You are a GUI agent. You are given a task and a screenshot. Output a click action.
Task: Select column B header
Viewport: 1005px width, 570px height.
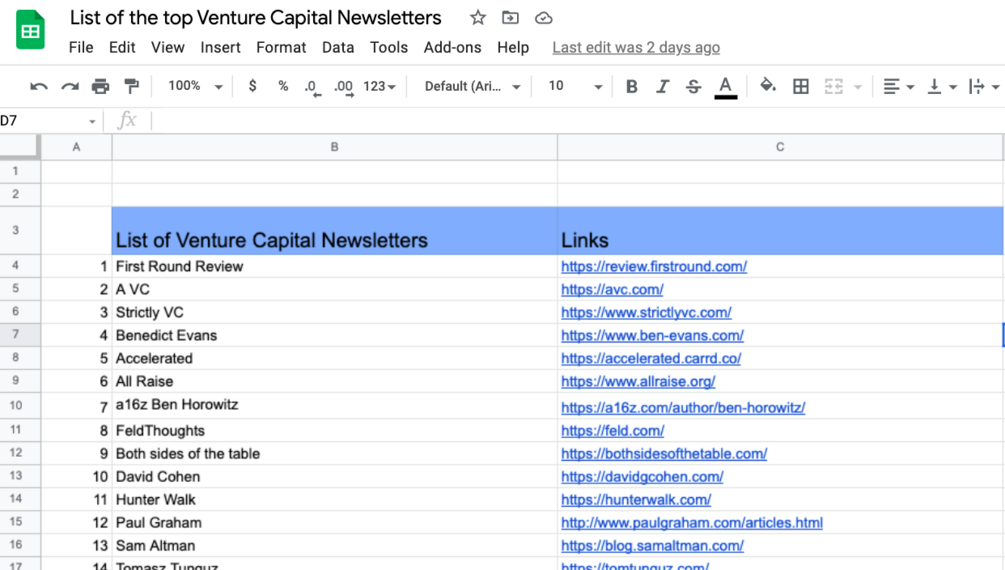click(x=335, y=147)
